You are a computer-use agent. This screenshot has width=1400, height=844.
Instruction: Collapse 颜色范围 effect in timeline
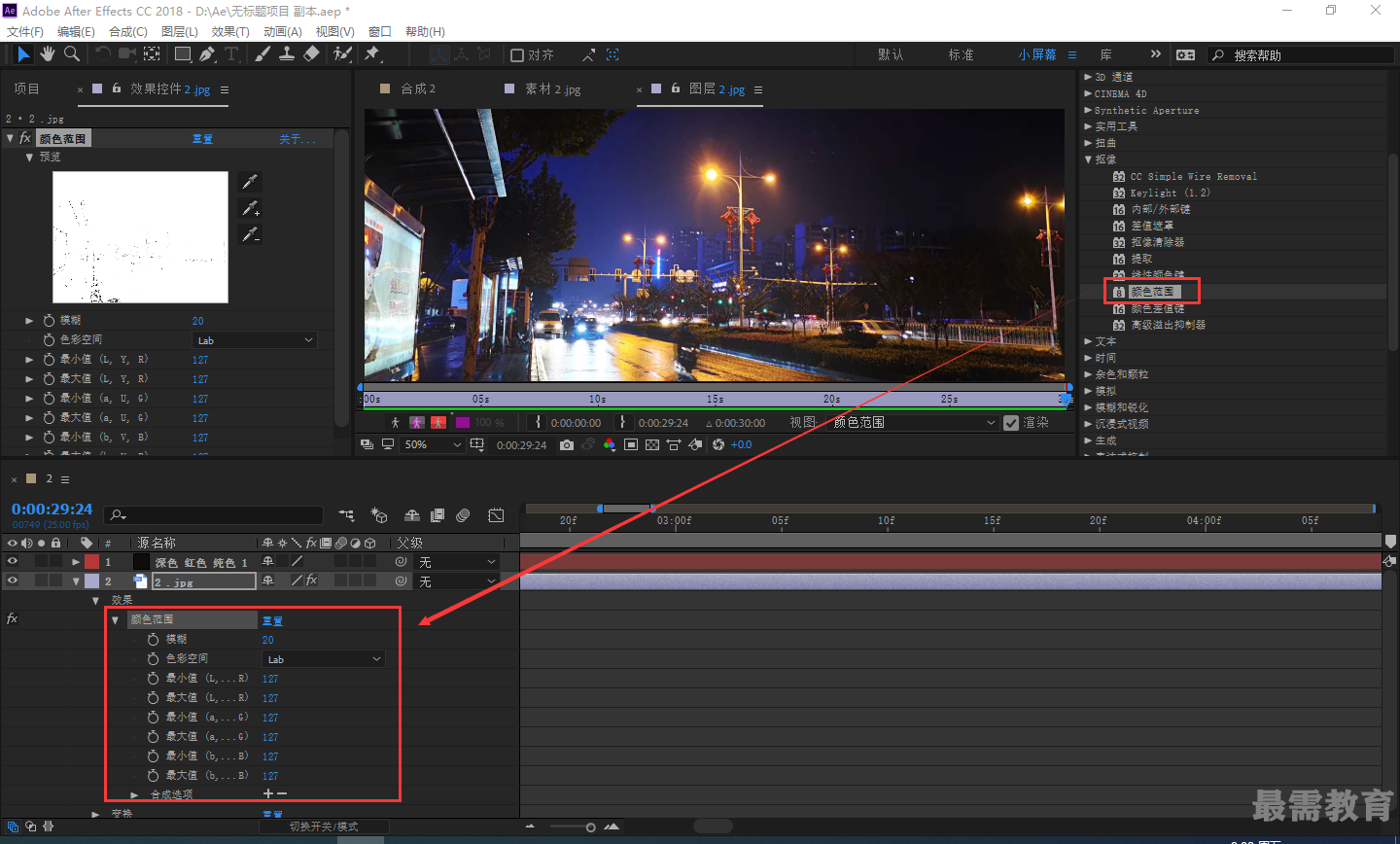[115, 619]
